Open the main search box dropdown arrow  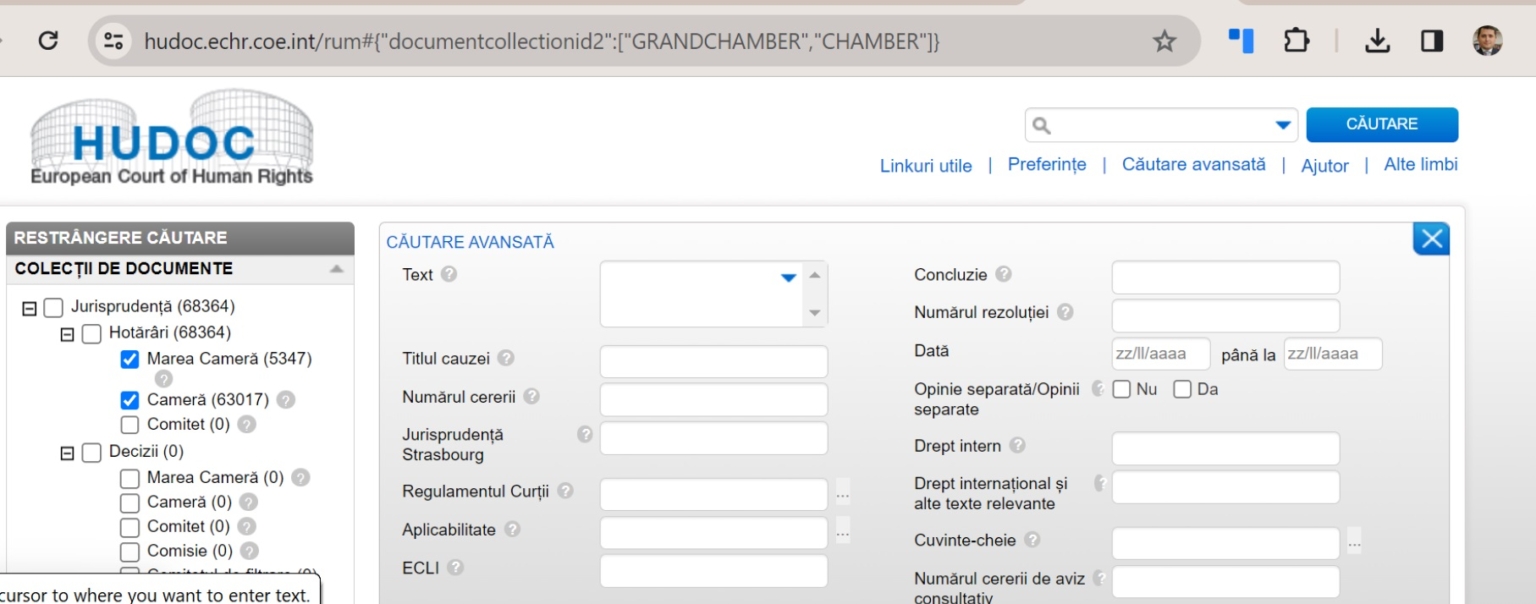click(x=1282, y=125)
